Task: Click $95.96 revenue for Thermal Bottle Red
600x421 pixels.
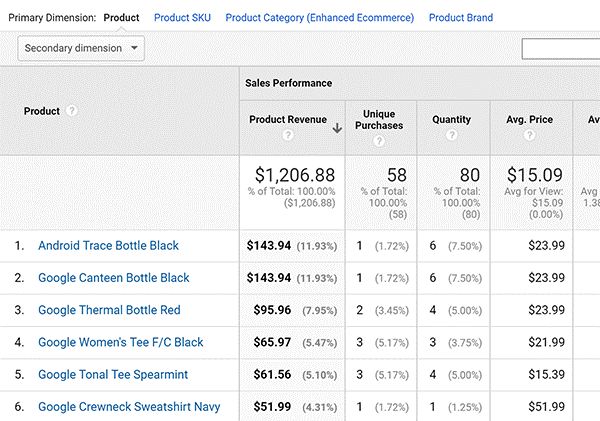Action: tap(272, 310)
